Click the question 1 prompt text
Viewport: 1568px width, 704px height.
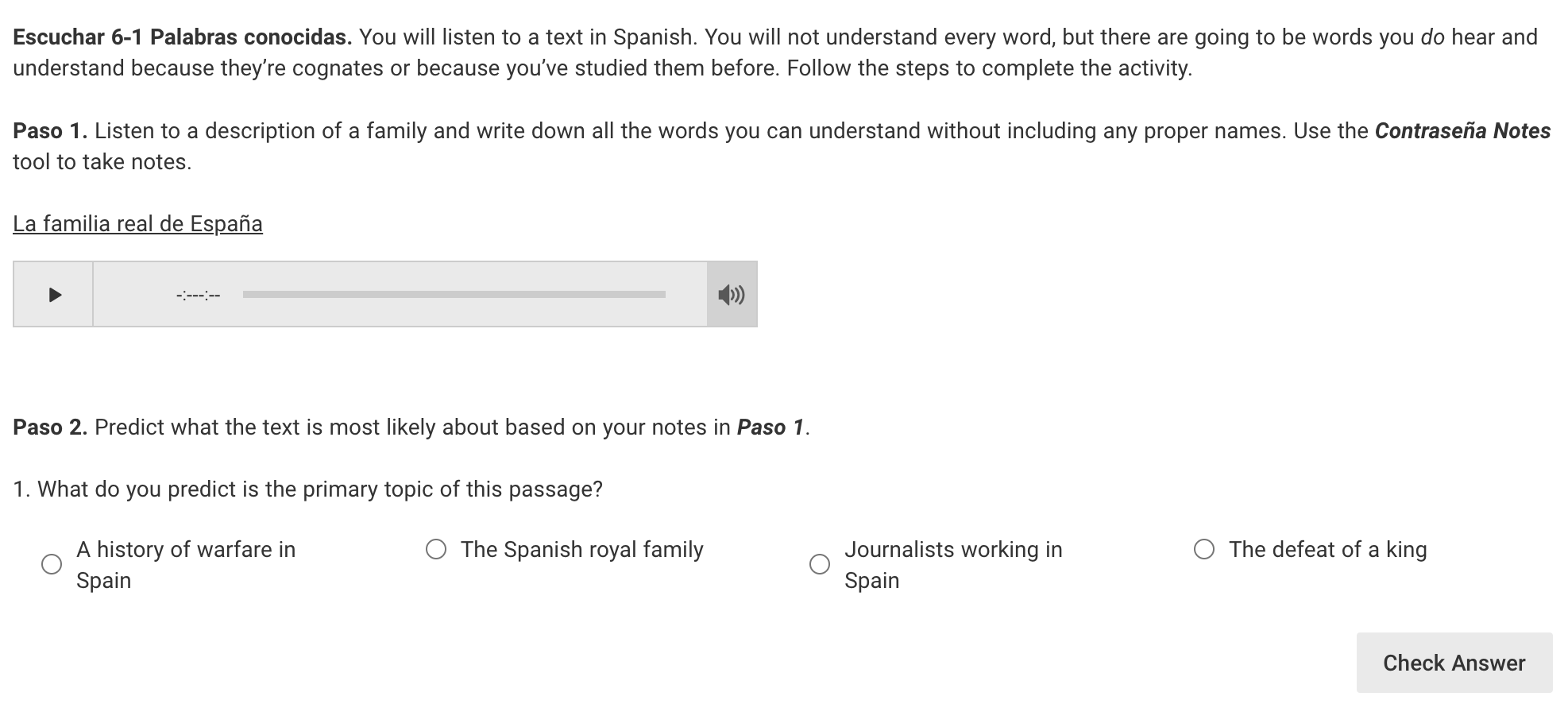tap(307, 489)
